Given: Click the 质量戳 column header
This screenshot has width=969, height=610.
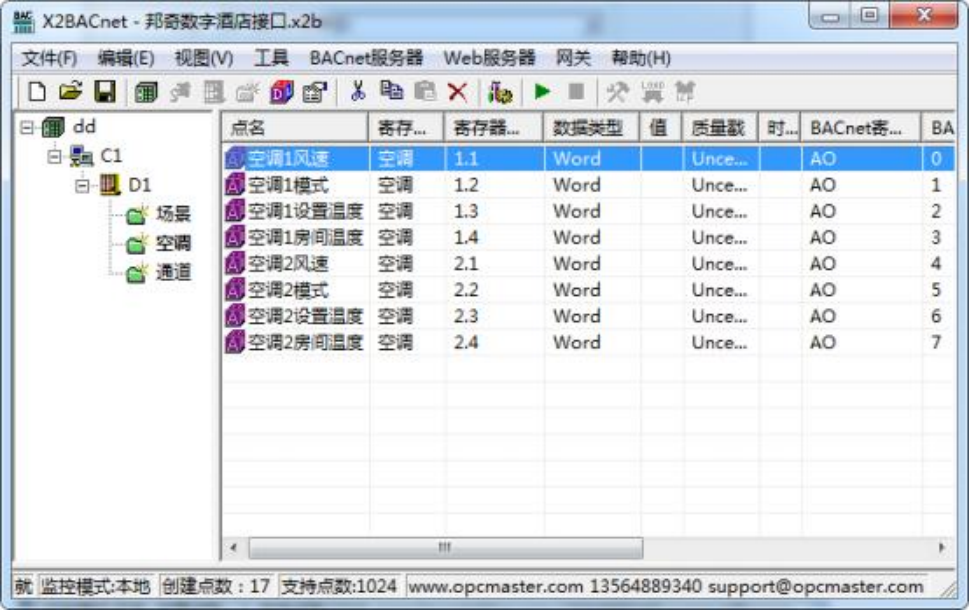Looking at the screenshot, I should coord(720,128).
